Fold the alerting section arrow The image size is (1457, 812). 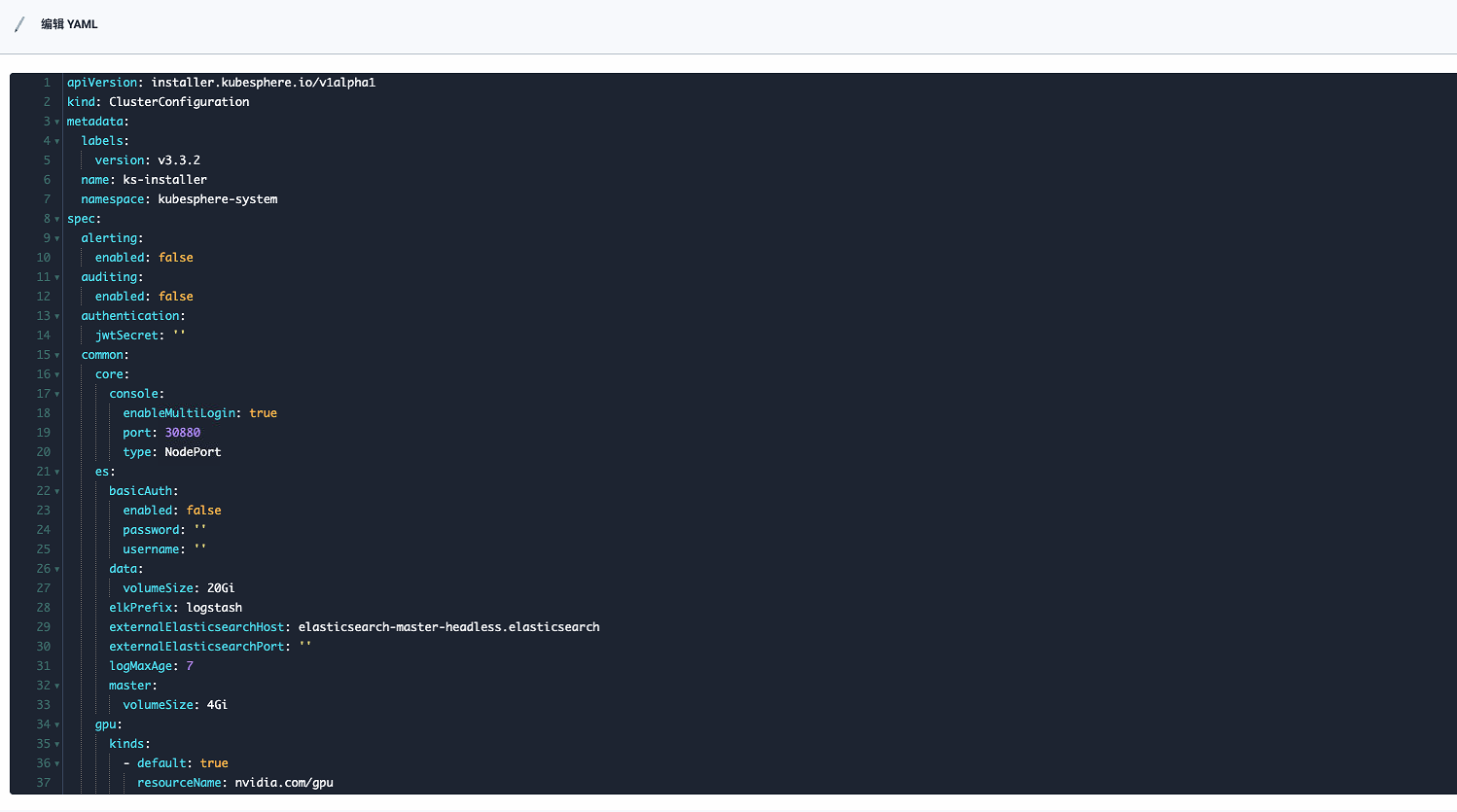pyautogui.click(x=57, y=238)
